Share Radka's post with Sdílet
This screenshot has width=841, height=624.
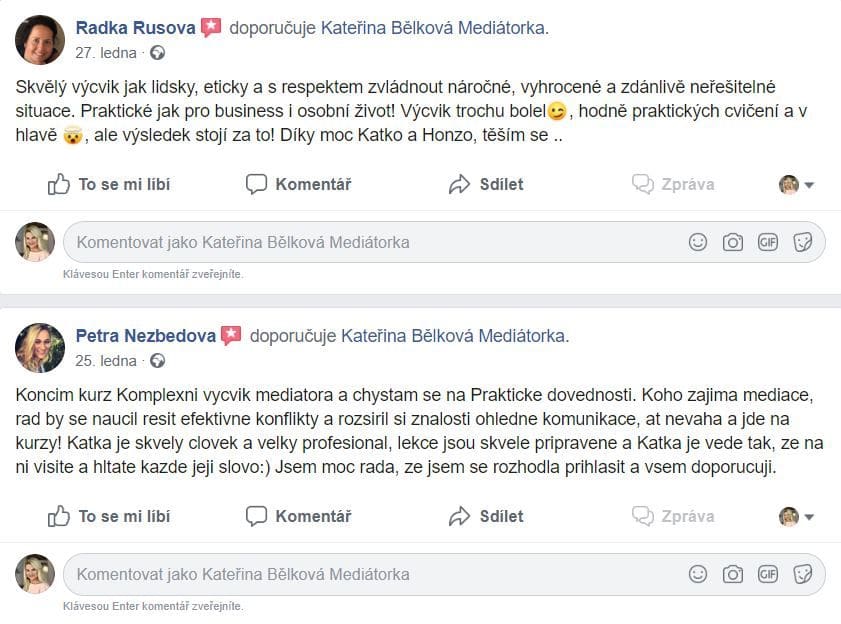486,184
